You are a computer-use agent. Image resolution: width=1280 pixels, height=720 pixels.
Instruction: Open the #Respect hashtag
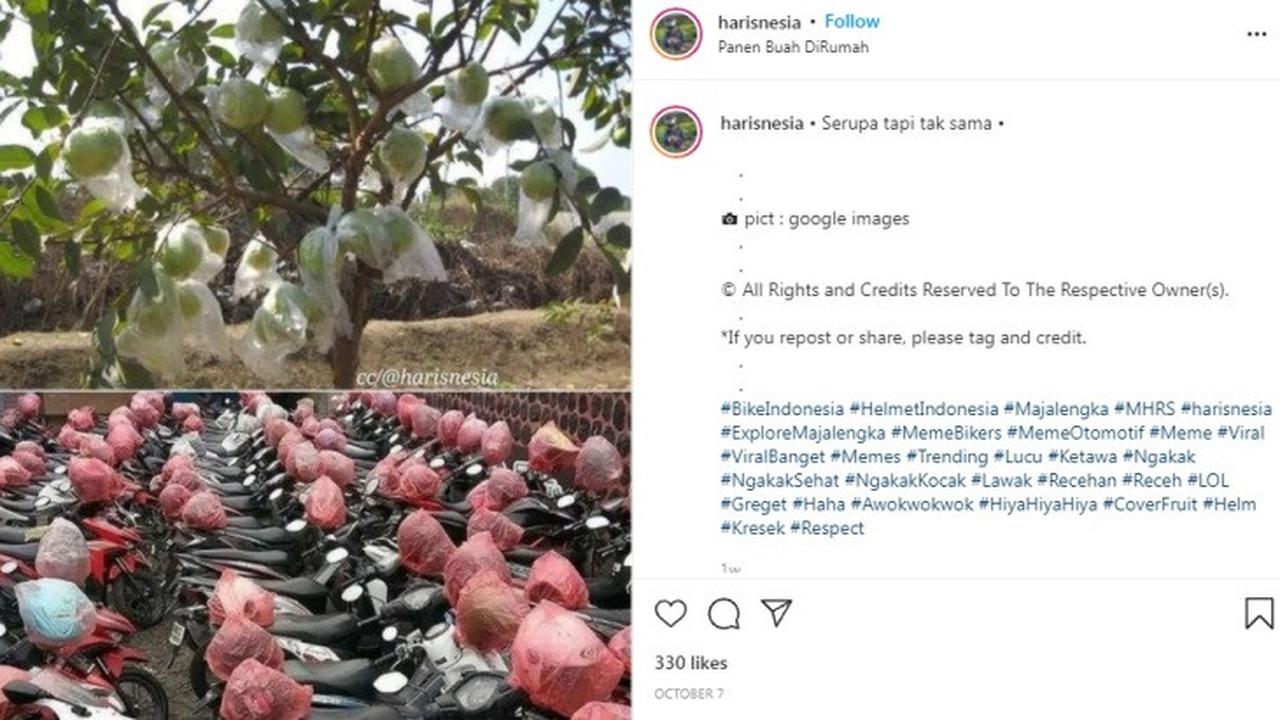tap(827, 529)
